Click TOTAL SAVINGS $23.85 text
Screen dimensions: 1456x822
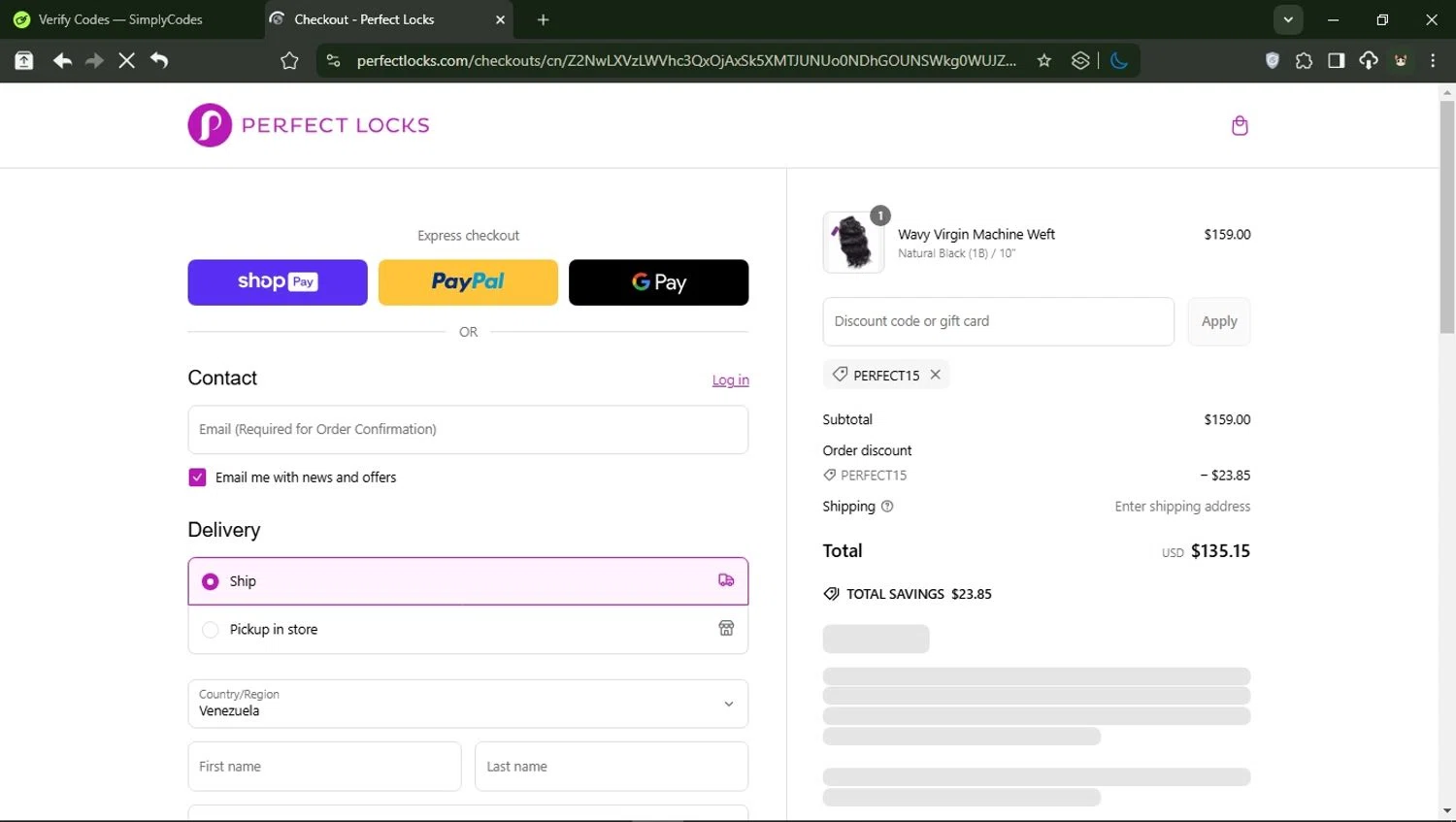(x=919, y=594)
